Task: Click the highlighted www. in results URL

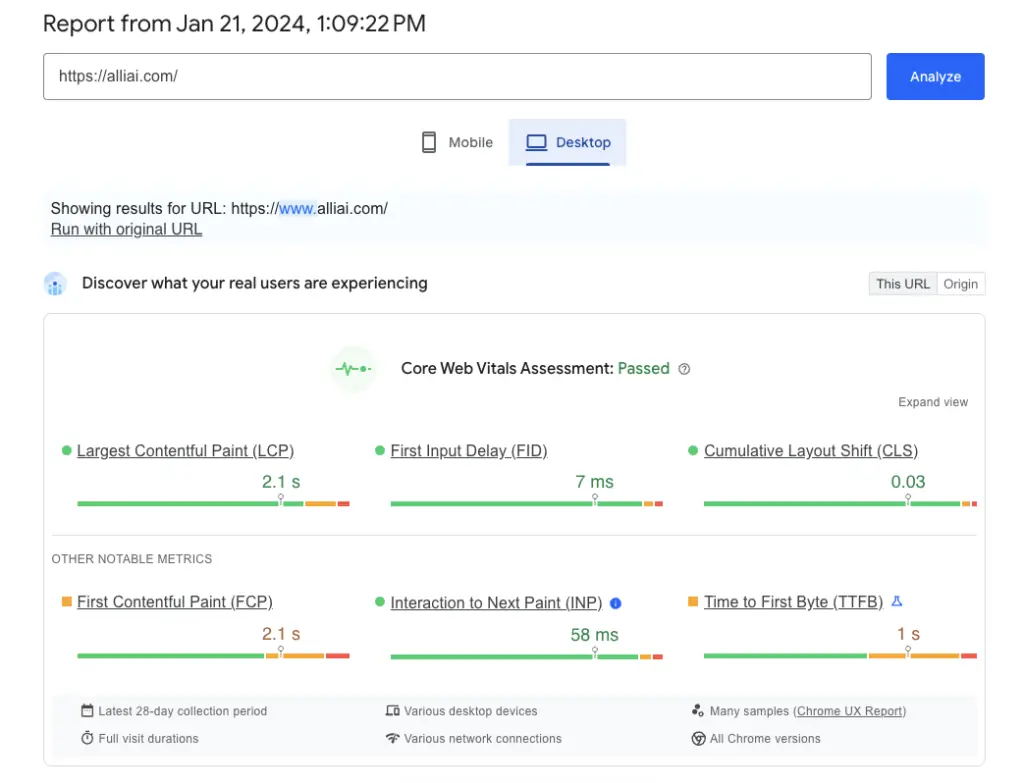Action: click(x=298, y=208)
